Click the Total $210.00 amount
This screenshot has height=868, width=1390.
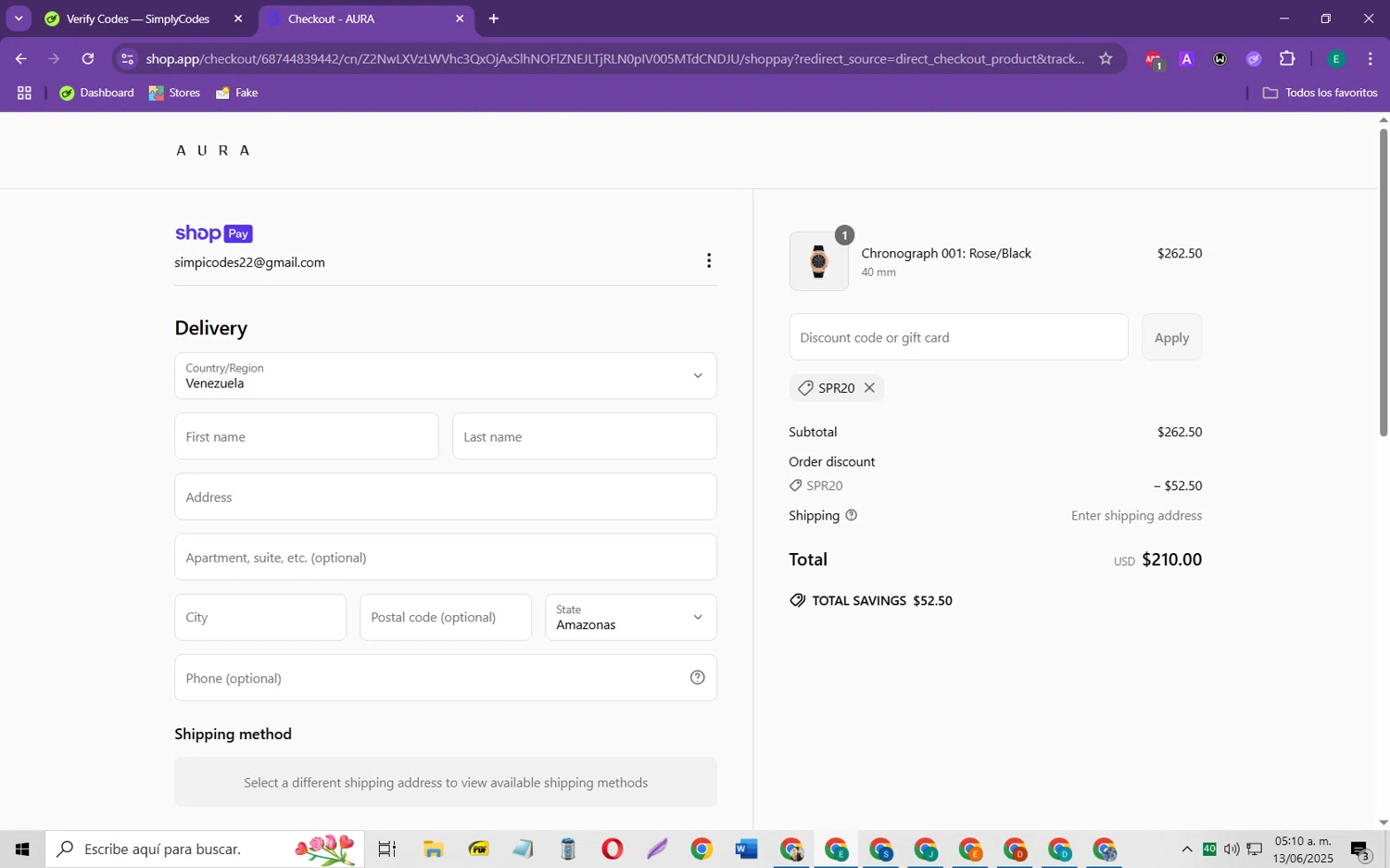click(x=1171, y=560)
